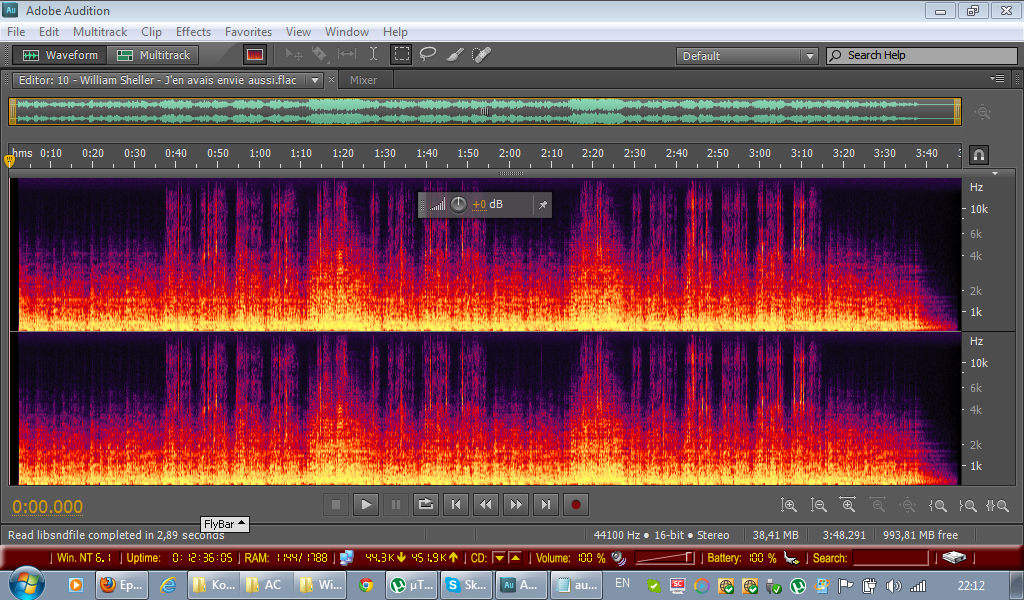Adjust the +0 dB volume knob

click(x=458, y=205)
